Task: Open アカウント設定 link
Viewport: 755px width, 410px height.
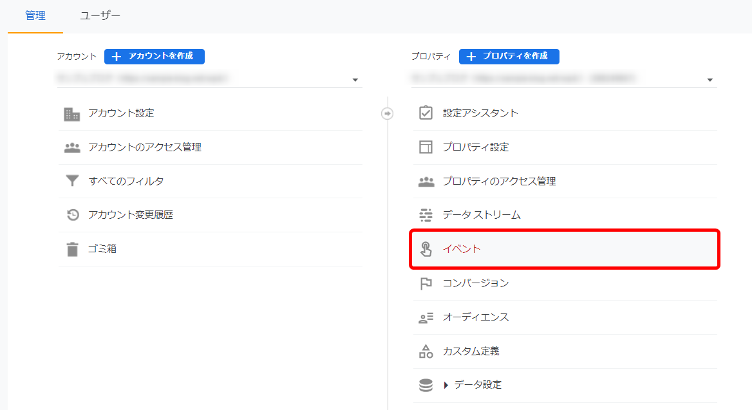Action: click(121, 113)
